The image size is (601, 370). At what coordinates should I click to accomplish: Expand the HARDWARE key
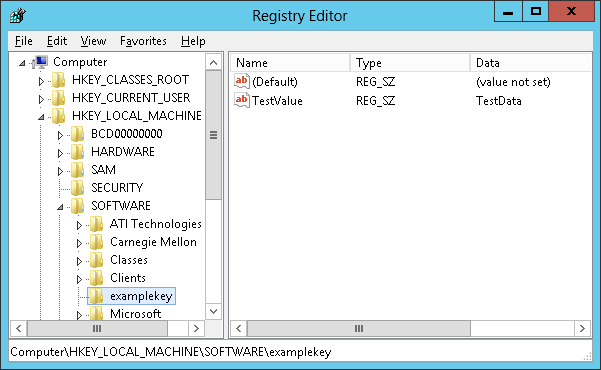pyautogui.click(x=60, y=153)
